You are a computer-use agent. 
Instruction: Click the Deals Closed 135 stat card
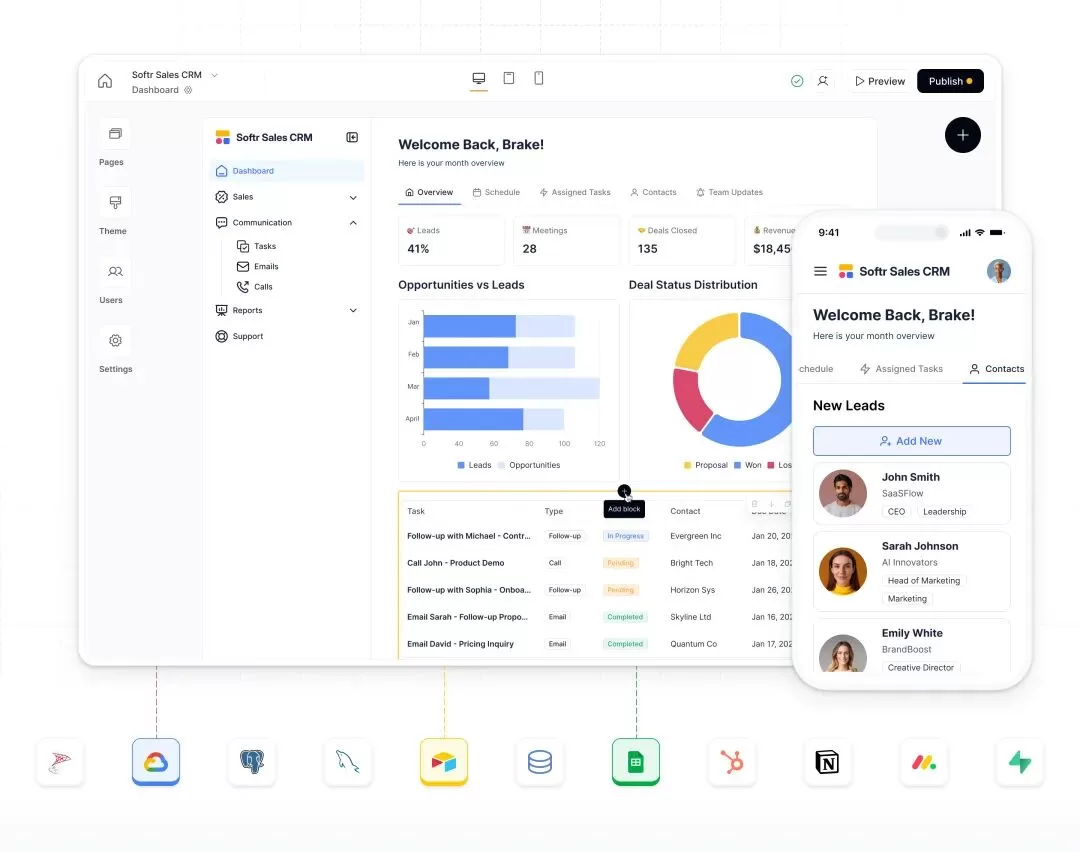click(681, 240)
